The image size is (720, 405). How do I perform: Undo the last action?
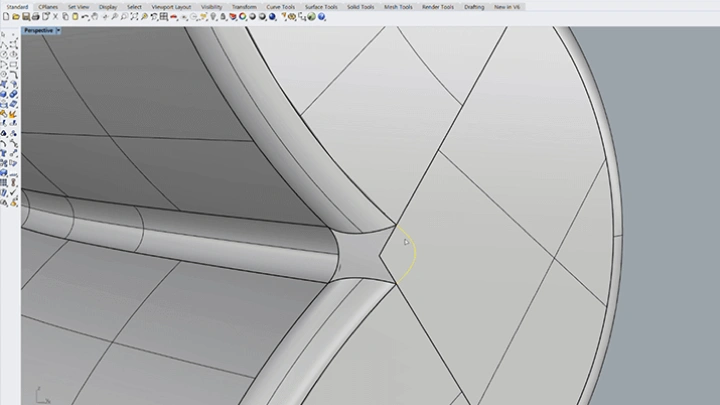[x=85, y=17]
